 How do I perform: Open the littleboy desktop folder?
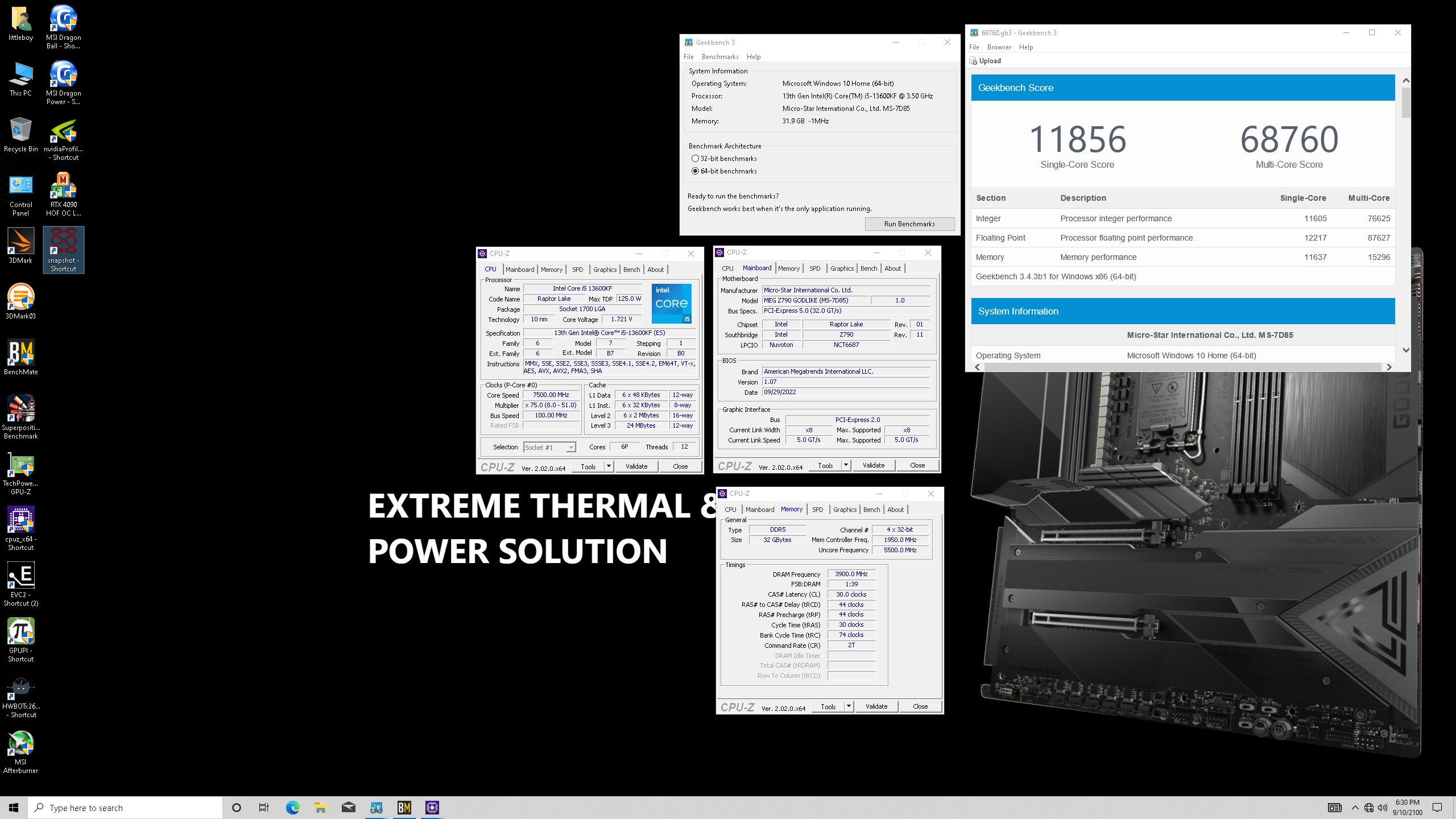21,24
